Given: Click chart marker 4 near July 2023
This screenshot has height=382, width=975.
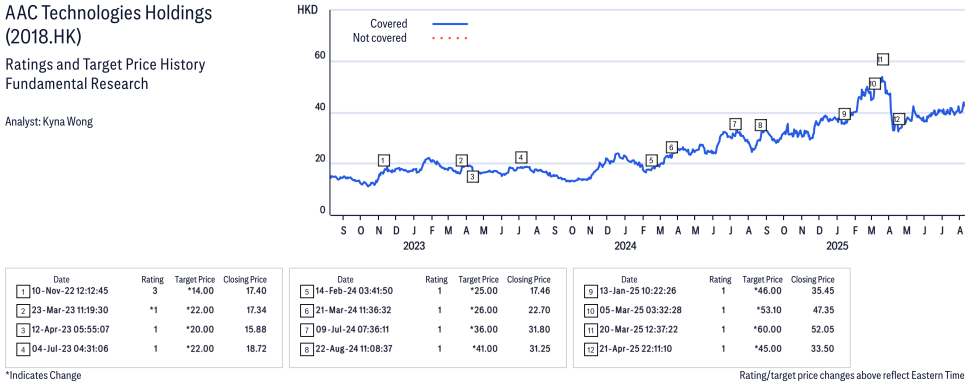Looking at the screenshot, I should tap(521, 157).
